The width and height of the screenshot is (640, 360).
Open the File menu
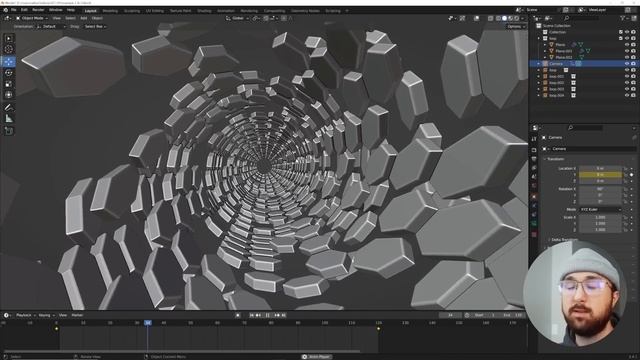pos(14,10)
